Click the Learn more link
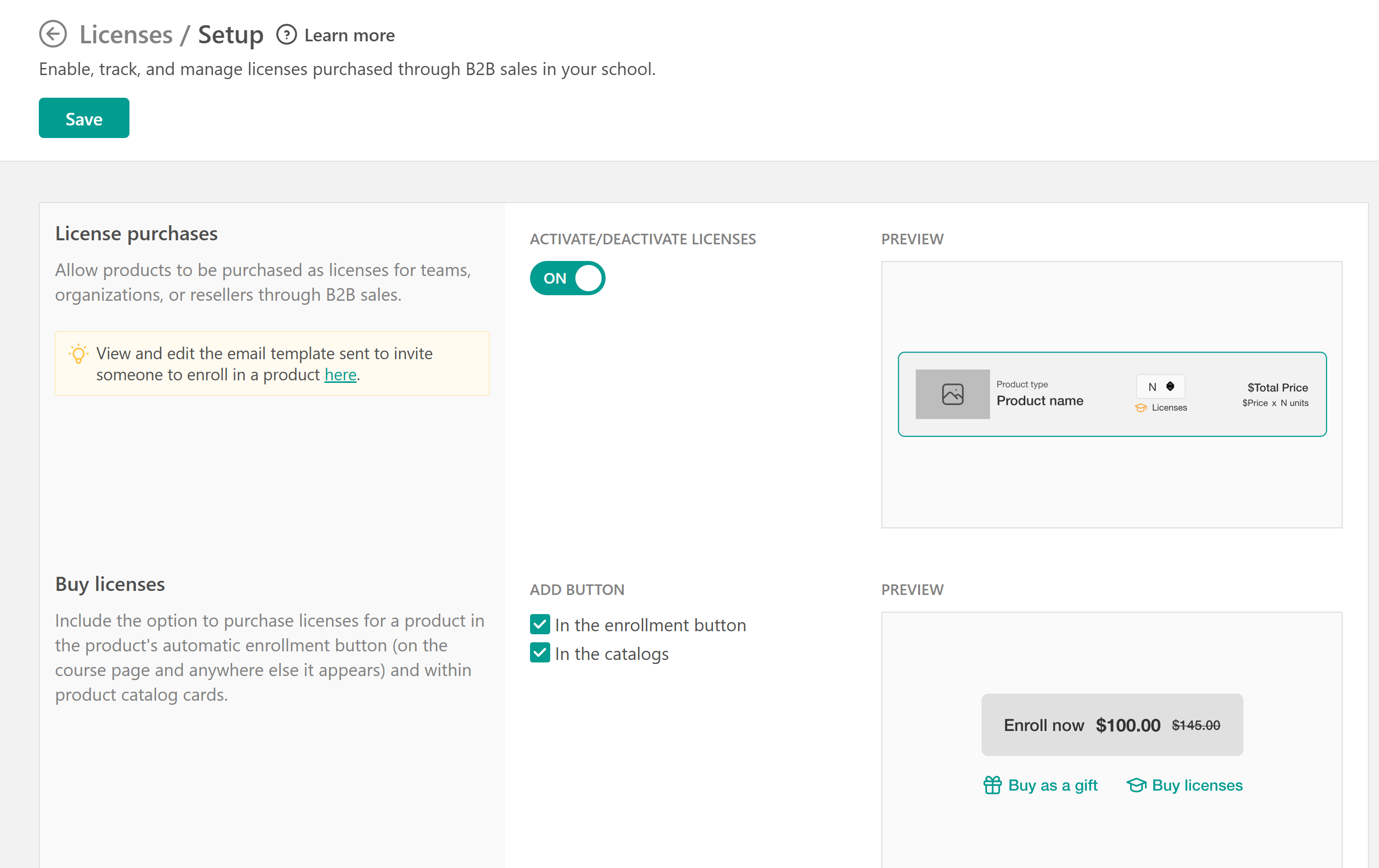The height and width of the screenshot is (868, 1379). pyautogui.click(x=349, y=35)
